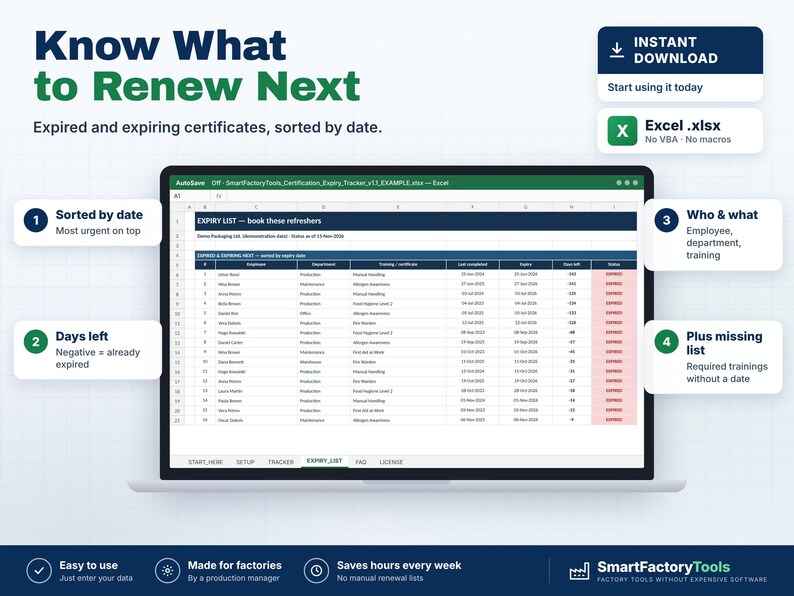Image resolution: width=794 pixels, height=596 pixels.
Task: Click the -68 days left cell
Action: tap(572, 333)
